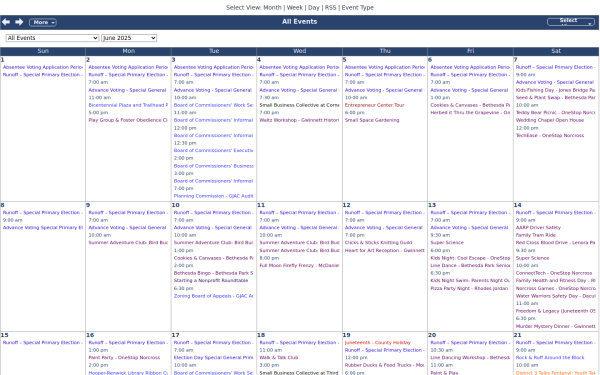The width and height of the screenshot is (600, 375).
Task: Open Seed & Plant Swap event
Action: (555, 98)
